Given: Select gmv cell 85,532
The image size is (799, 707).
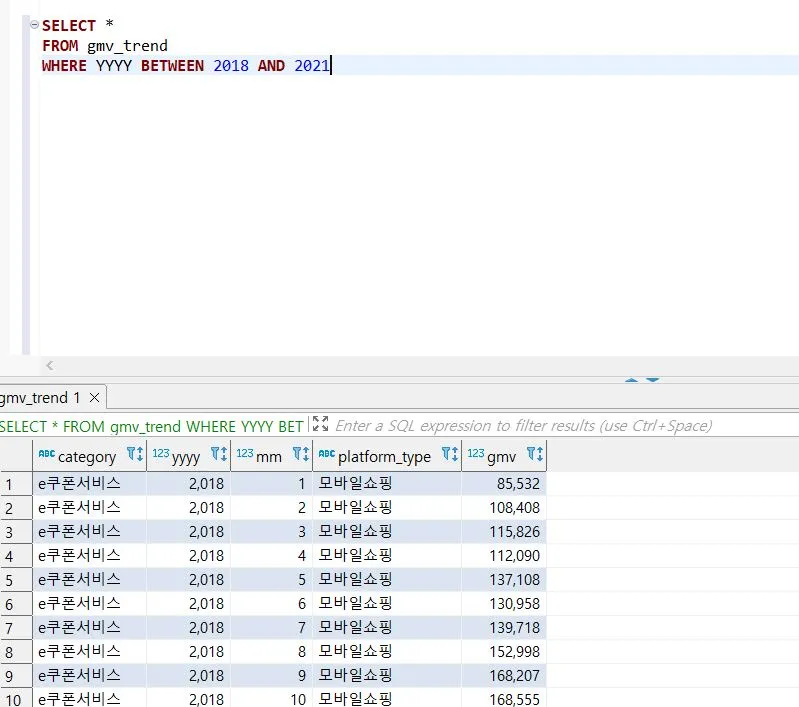Looking at the screenshot, I should [x=504, y=484].
